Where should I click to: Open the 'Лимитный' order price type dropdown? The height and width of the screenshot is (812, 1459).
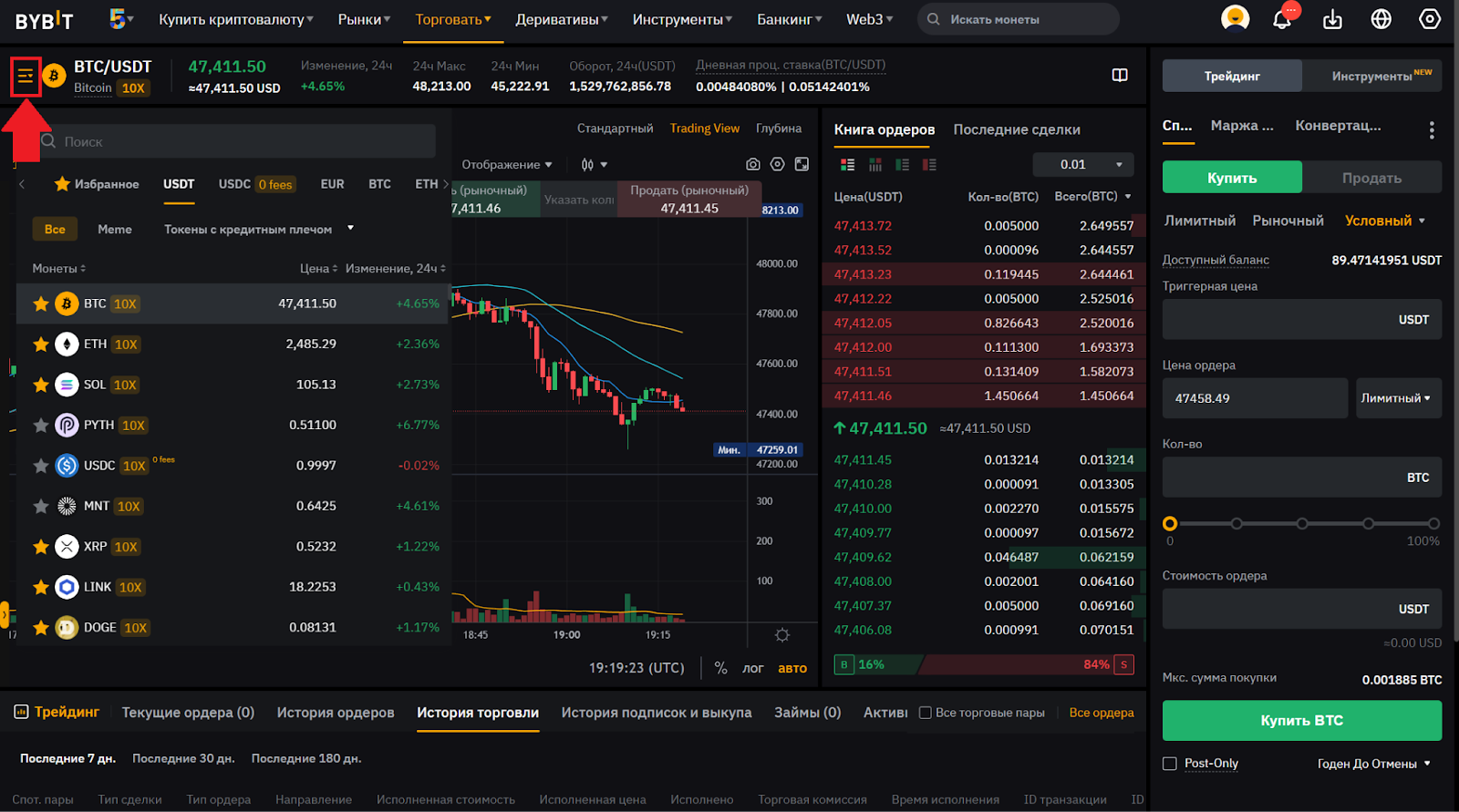pyautogui.click(x=1397, y=398)
